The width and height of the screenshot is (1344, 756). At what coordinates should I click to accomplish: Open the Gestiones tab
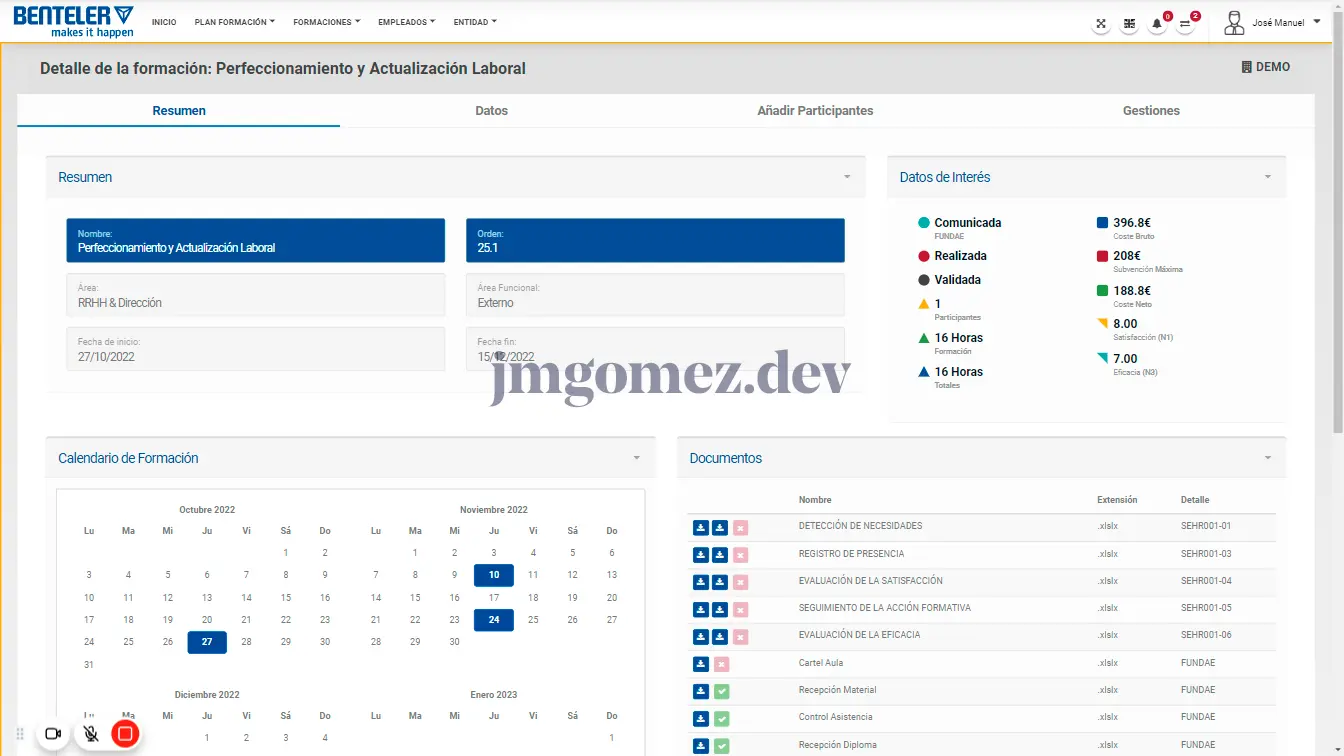[x=1151, y=111]
